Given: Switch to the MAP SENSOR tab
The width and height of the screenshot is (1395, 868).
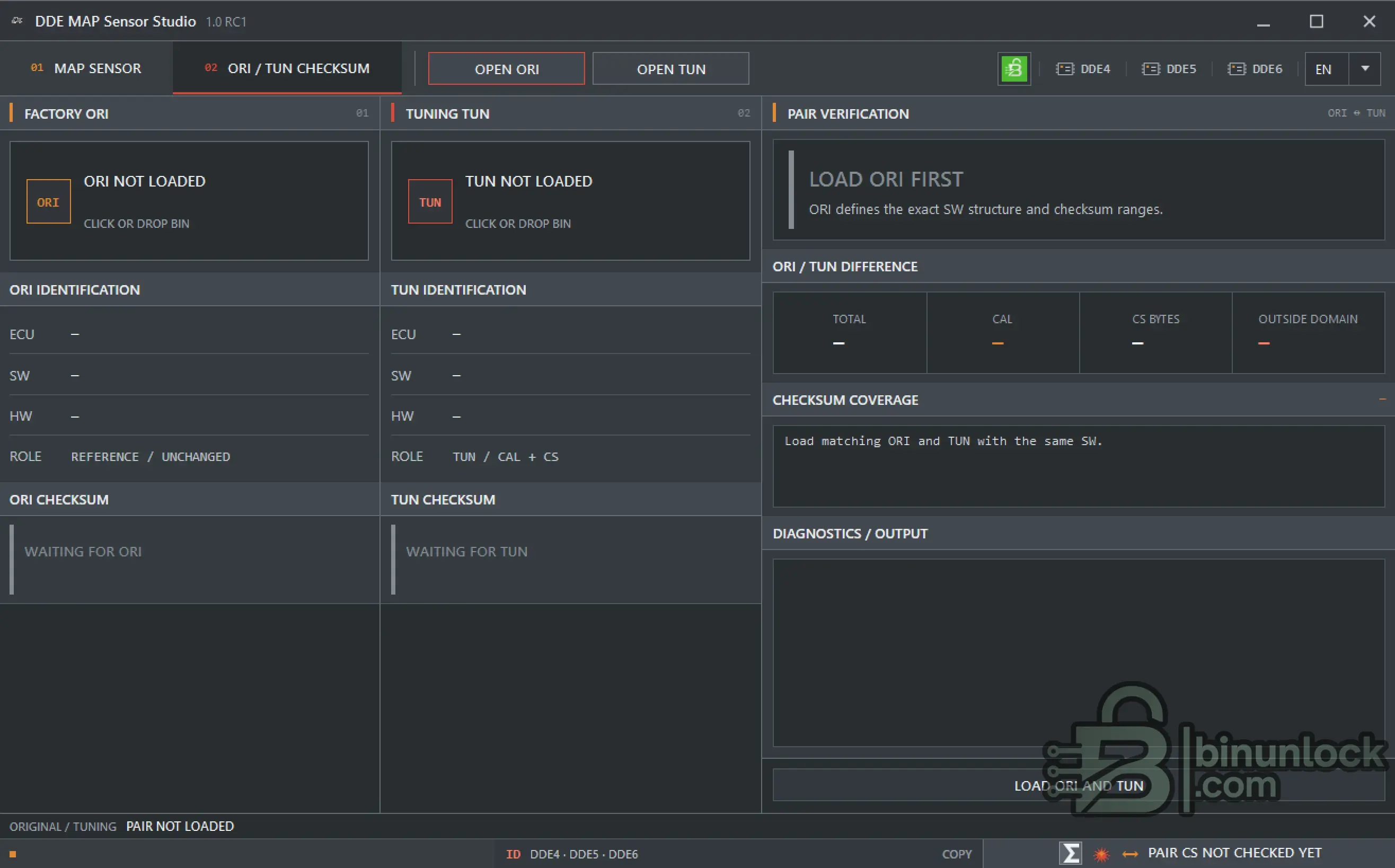Looking at the screenshot, I should (86, 68).
